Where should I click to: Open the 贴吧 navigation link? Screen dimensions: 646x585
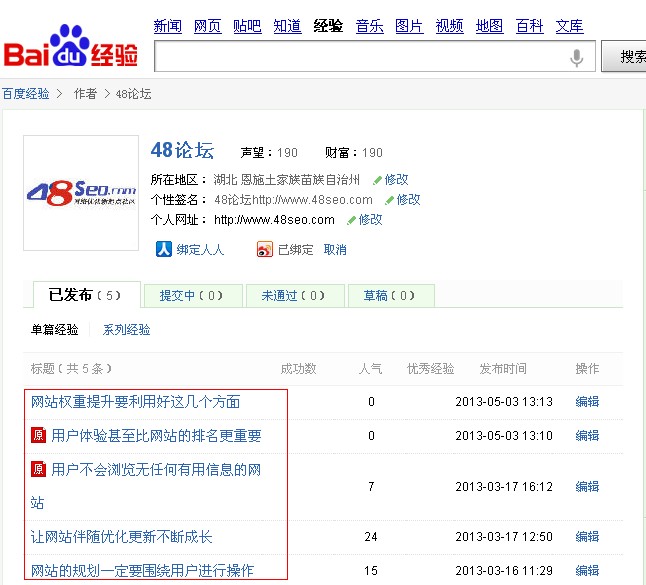(247, 26)
